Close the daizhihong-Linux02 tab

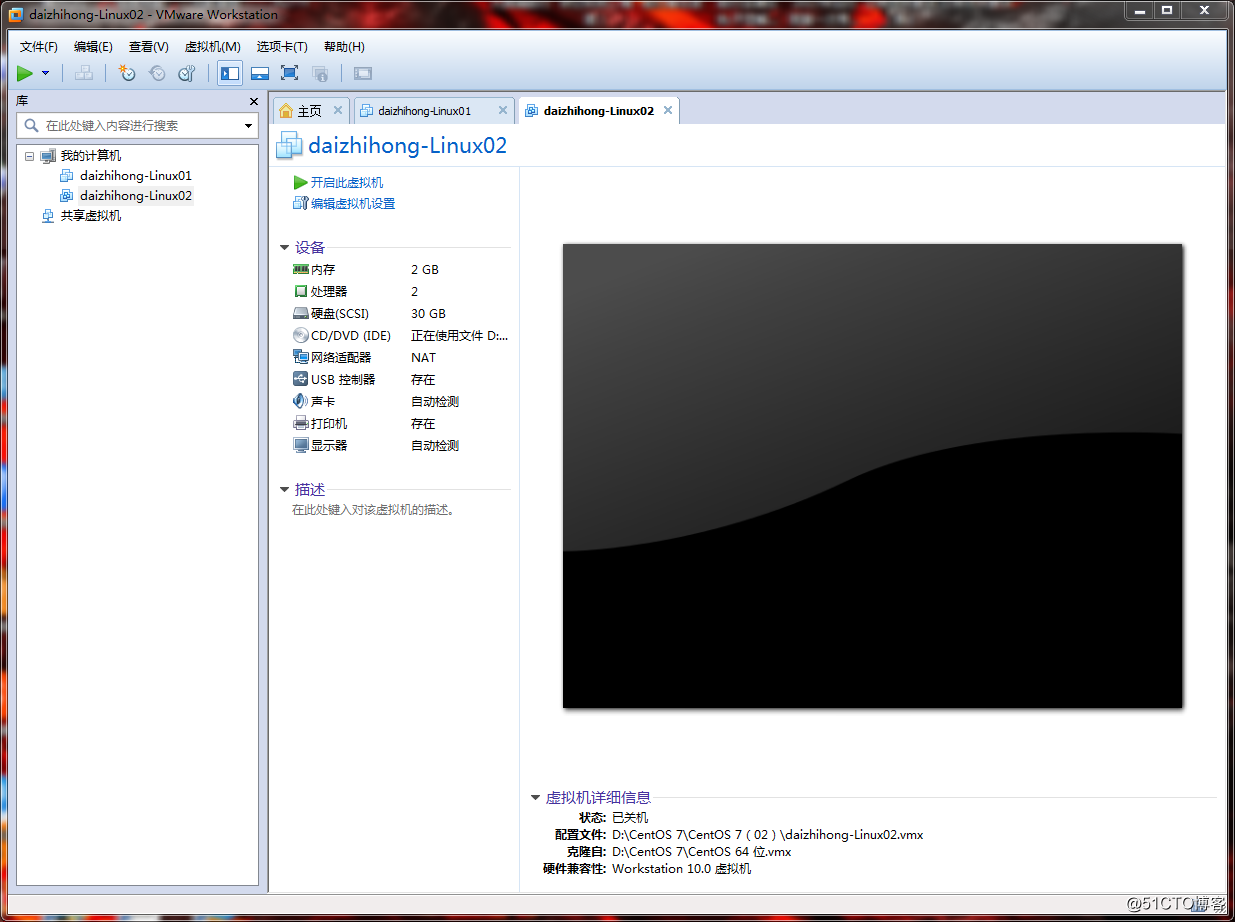click(668, 110)
